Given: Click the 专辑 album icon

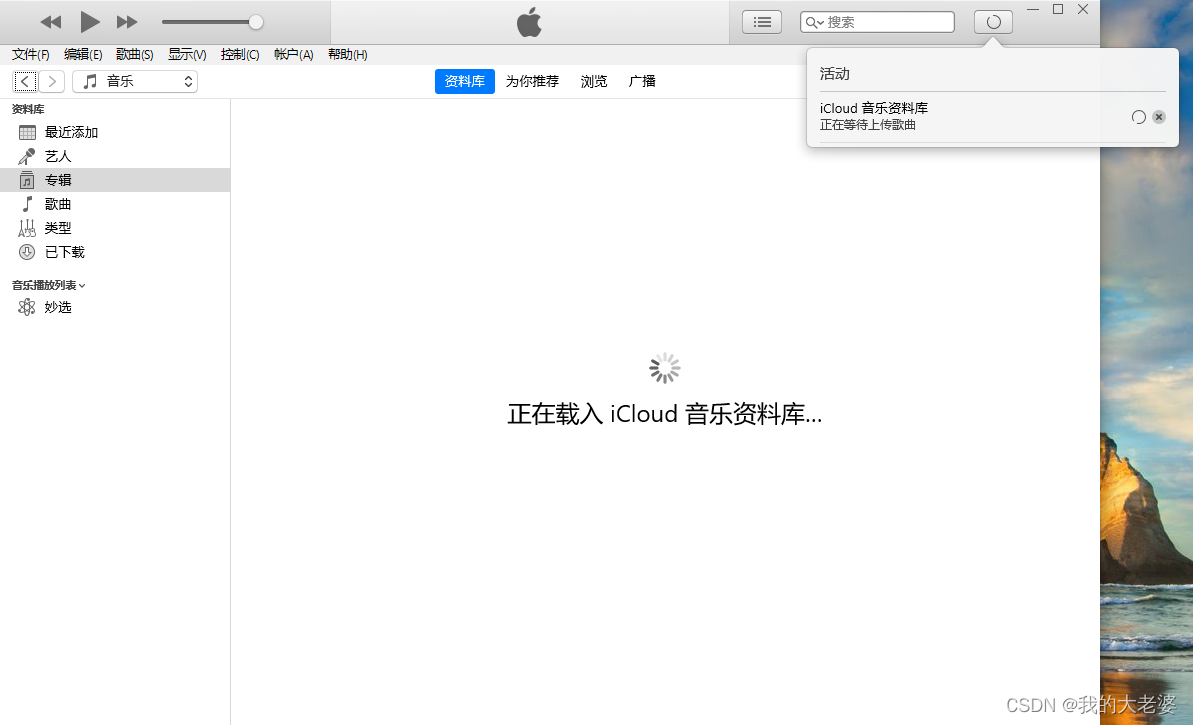Looking at the screenshot, I should click(27, 180).
